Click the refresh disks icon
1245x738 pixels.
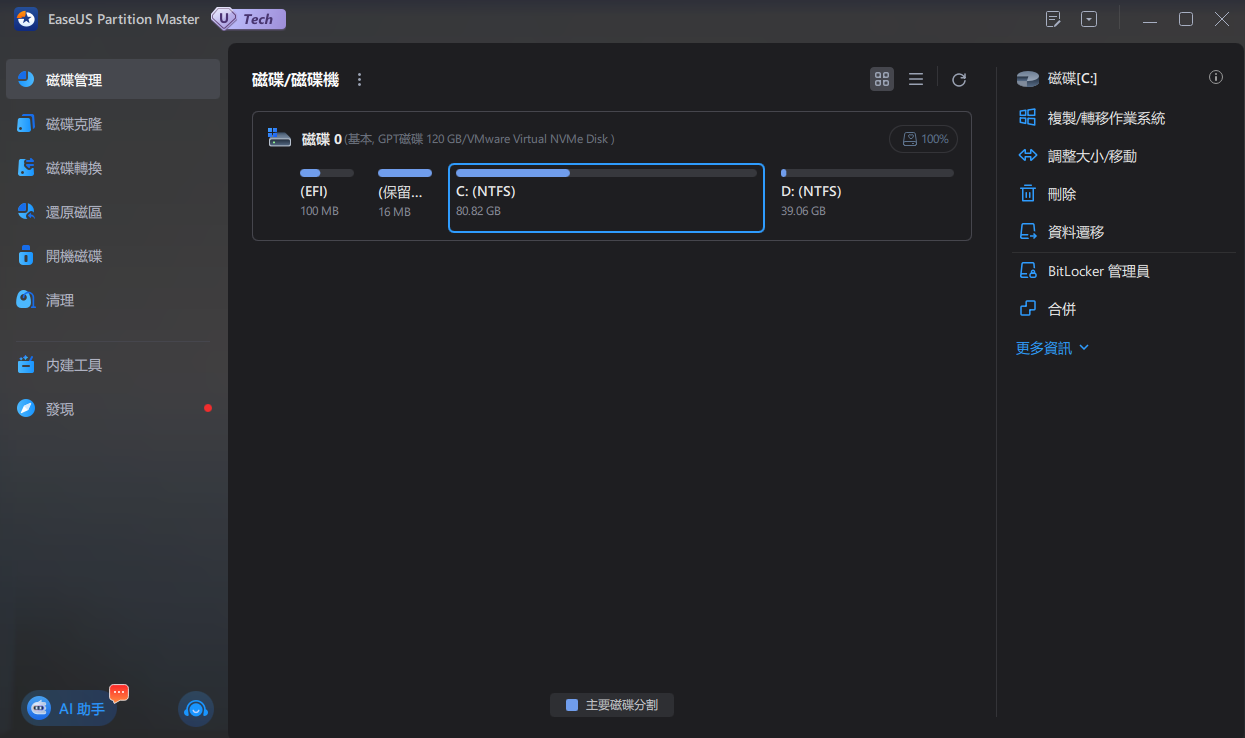coord(959,80)
